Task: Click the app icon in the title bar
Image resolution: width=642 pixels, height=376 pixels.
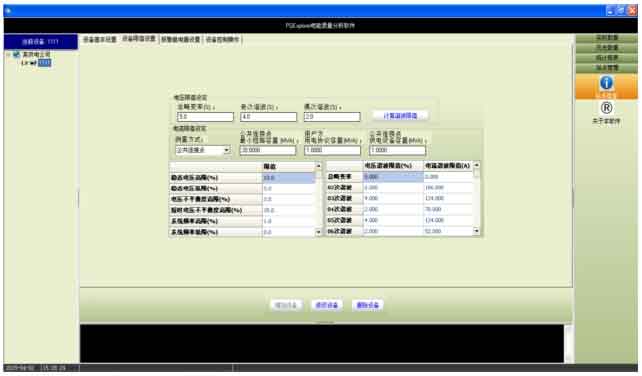Action: point(9,11)
